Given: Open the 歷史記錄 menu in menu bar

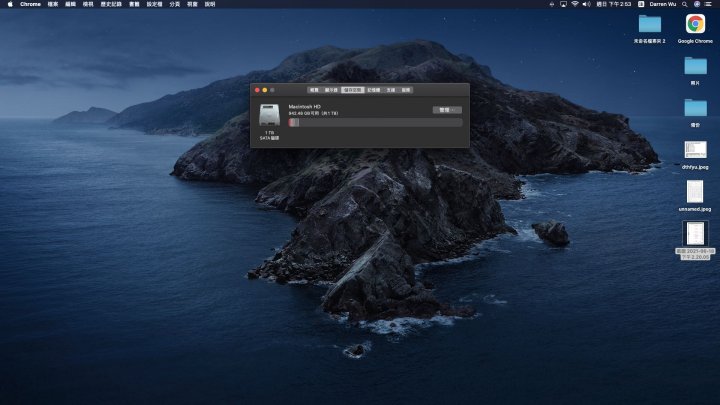Looking at the screenshot, I should (x=111, y=4).
